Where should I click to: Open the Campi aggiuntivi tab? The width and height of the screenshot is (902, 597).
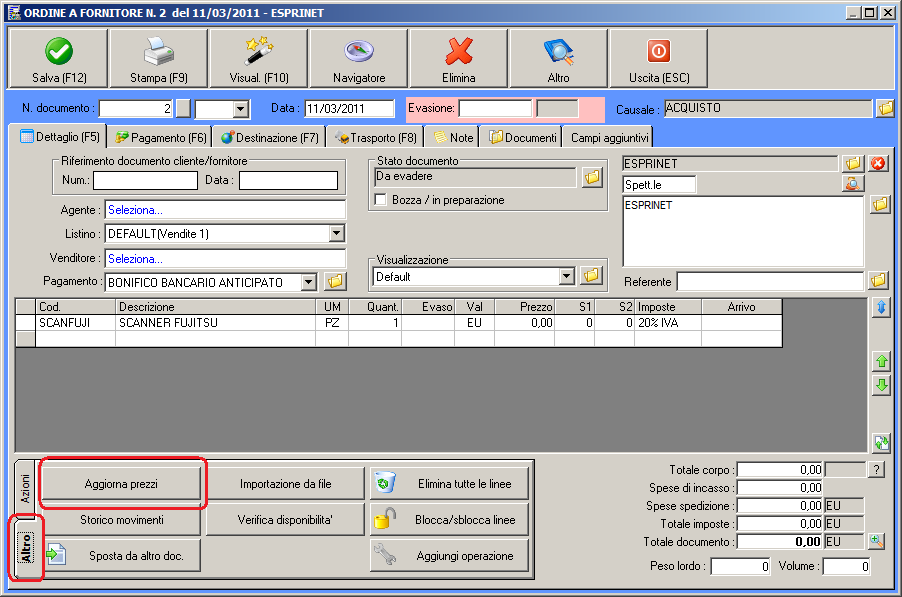(609, 137)
